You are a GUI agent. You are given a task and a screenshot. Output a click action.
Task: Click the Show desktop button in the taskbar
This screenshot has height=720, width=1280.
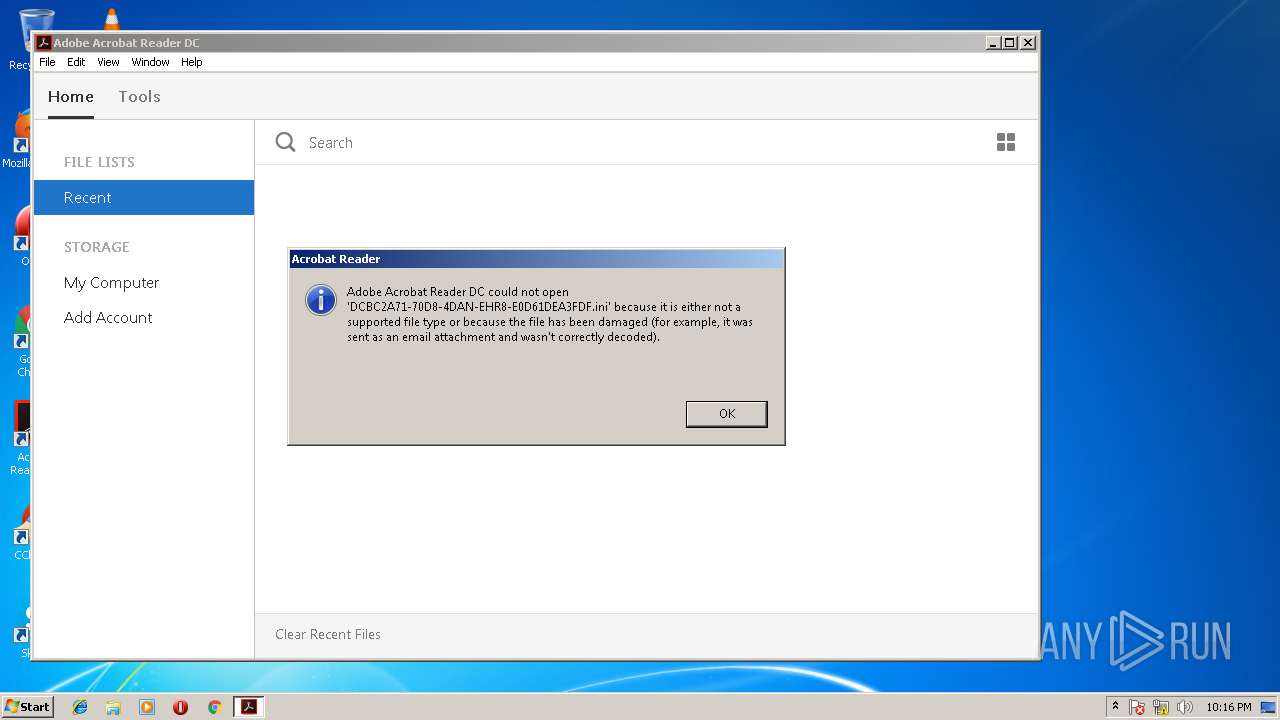point(1270,707)
